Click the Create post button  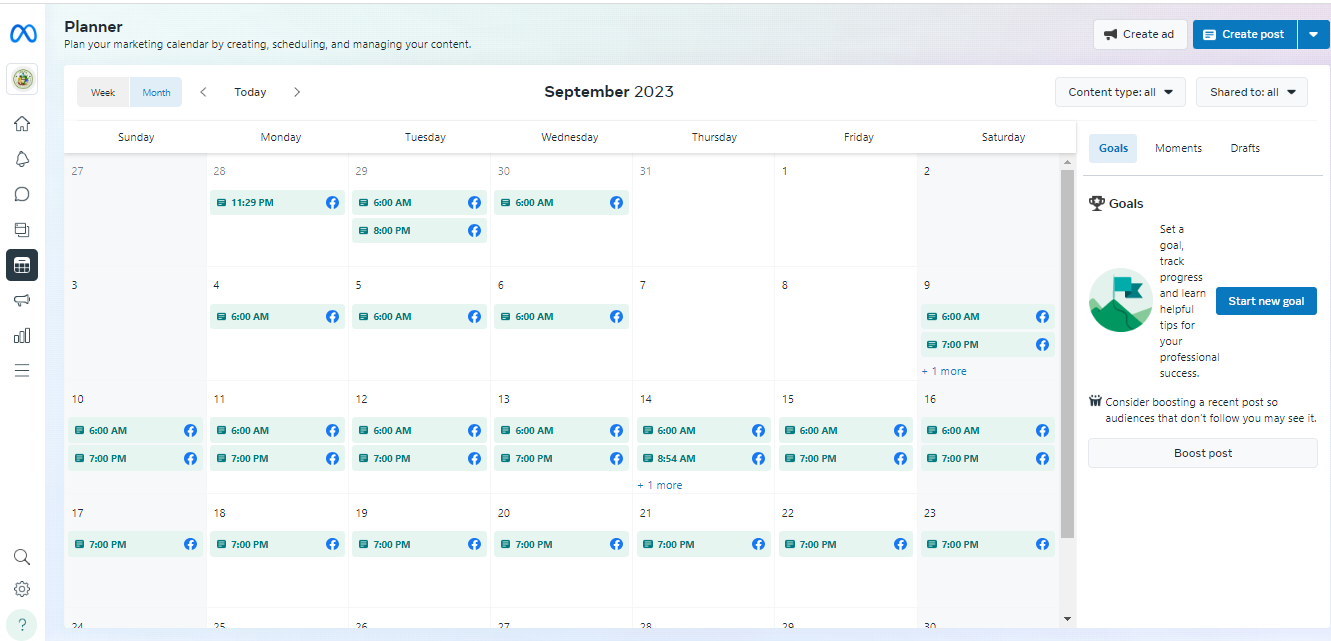[1245, 34]
